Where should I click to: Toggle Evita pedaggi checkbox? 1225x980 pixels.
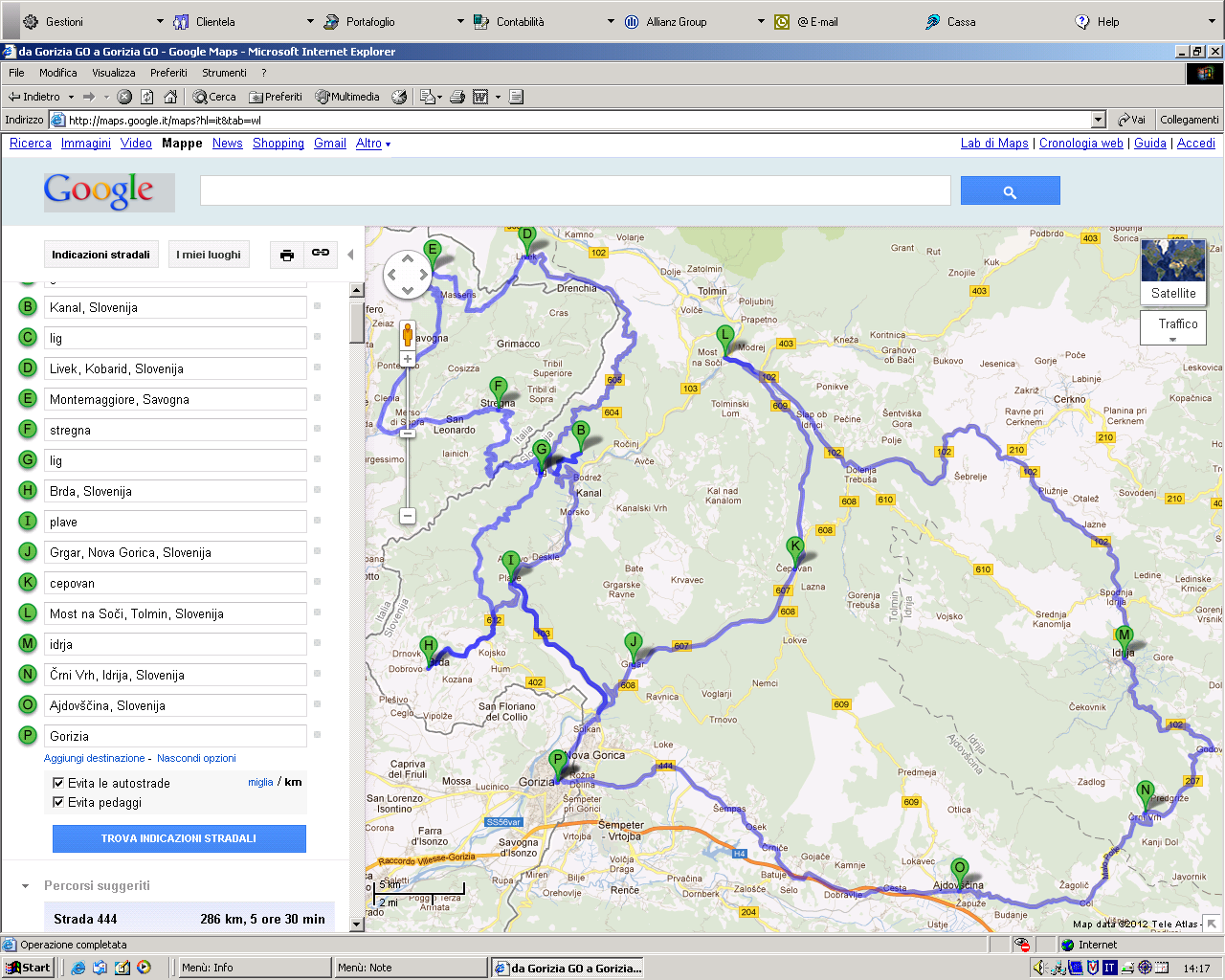[x=58, y=802]
